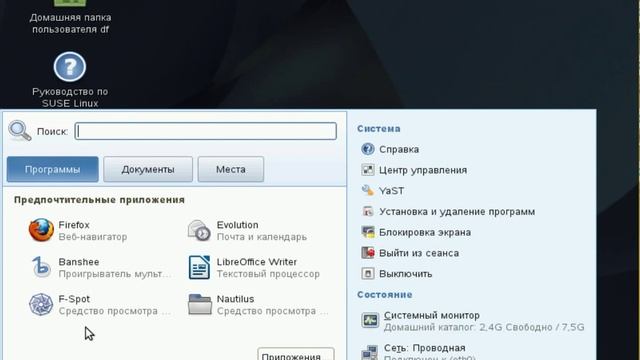Click the Справка help icon
The height and width of the screenshot is (360, 640).
(368, 149)
